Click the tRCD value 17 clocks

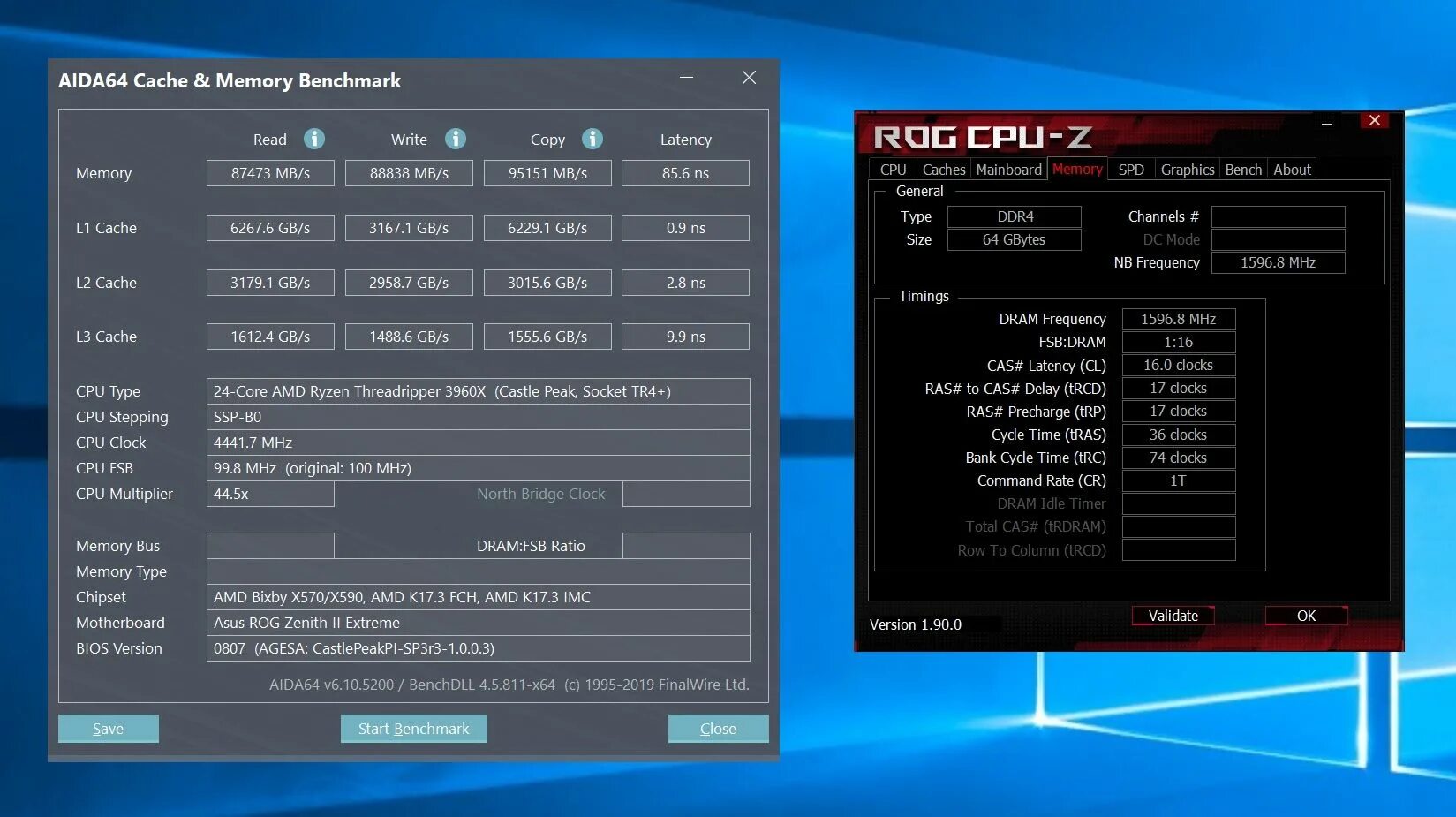pyautogui.click(x=1179, y=388)
